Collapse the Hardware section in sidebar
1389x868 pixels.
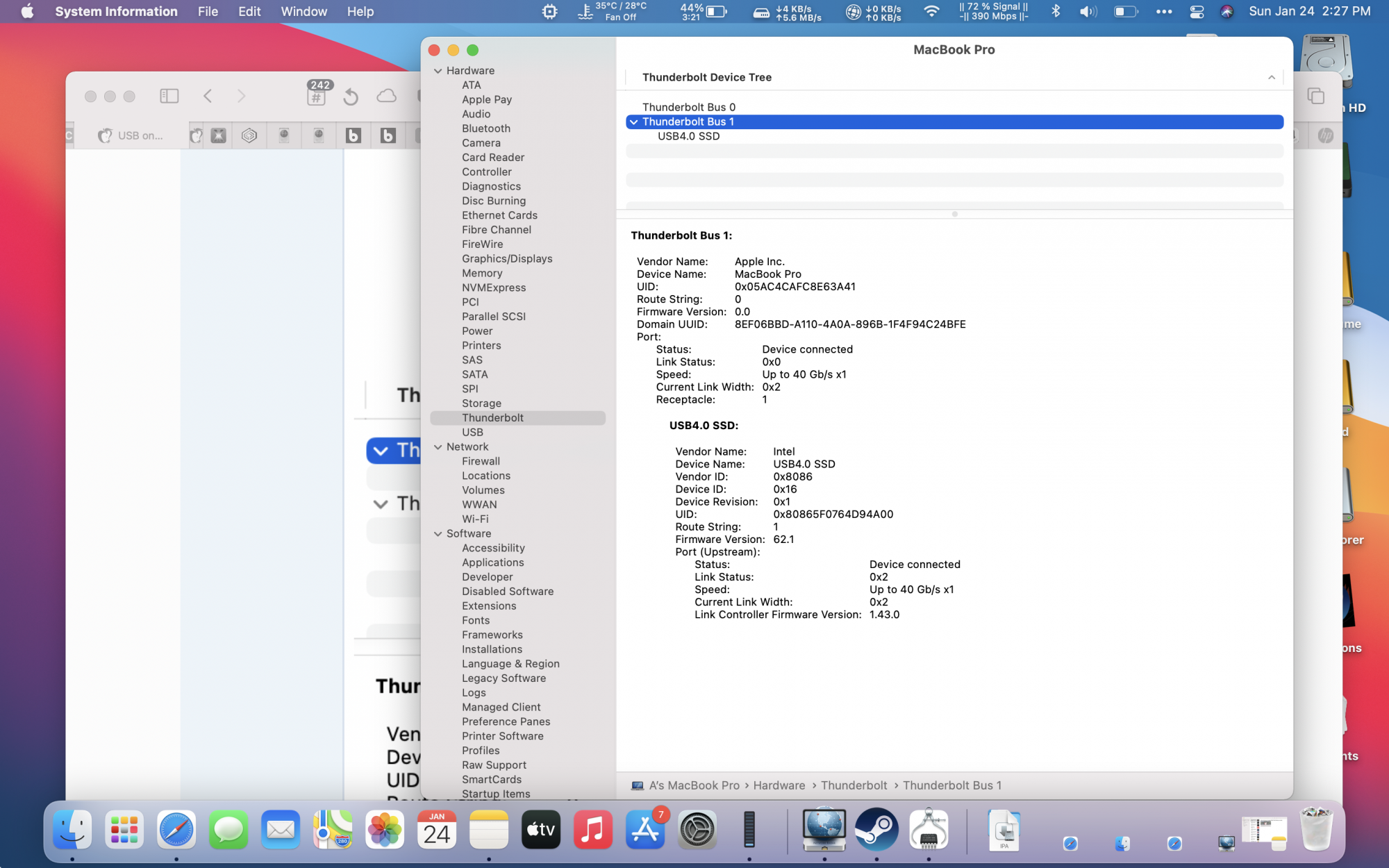pos(438,71)
